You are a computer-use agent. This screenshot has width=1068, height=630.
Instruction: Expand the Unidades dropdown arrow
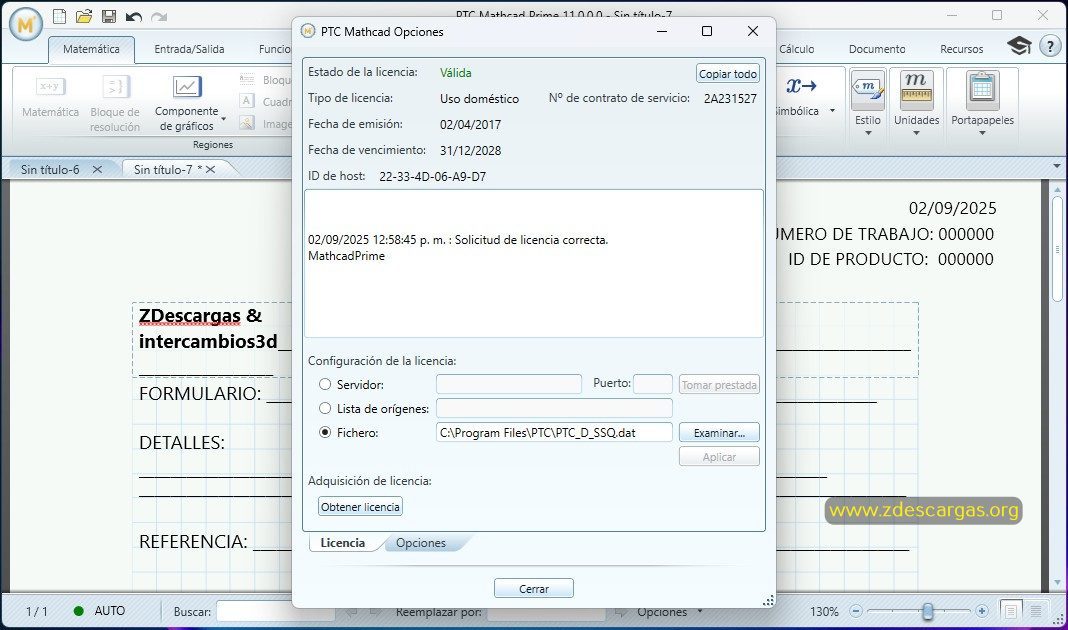[916, 133]
